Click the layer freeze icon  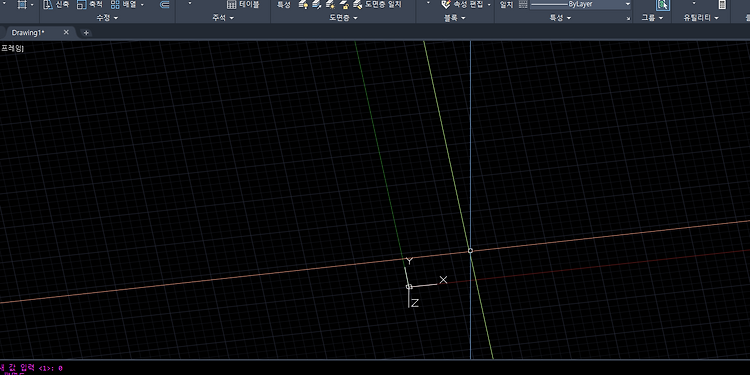(x=330, y=5)
